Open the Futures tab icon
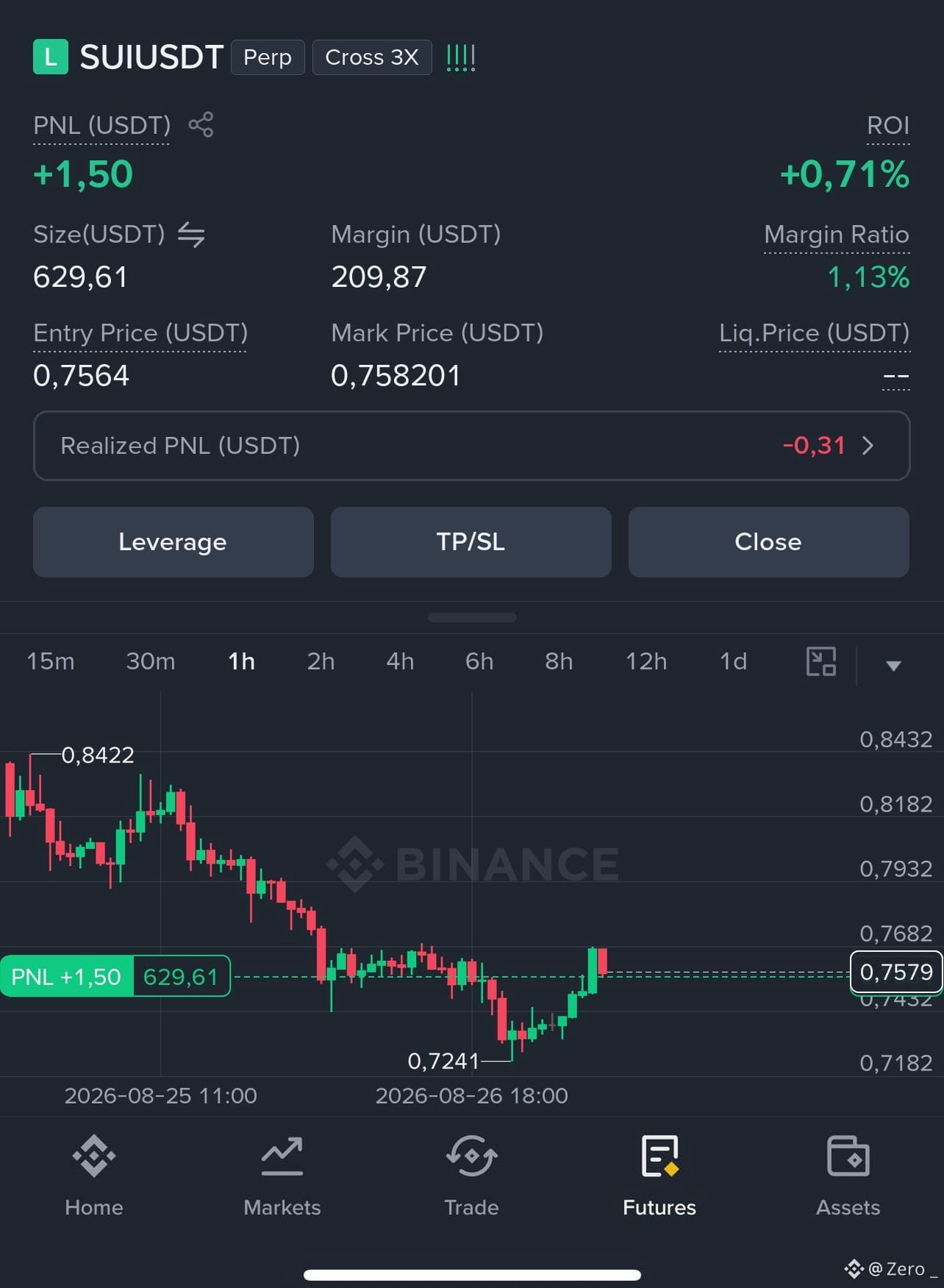This screenshot has height=1288, width=944. click(659, 1156)
